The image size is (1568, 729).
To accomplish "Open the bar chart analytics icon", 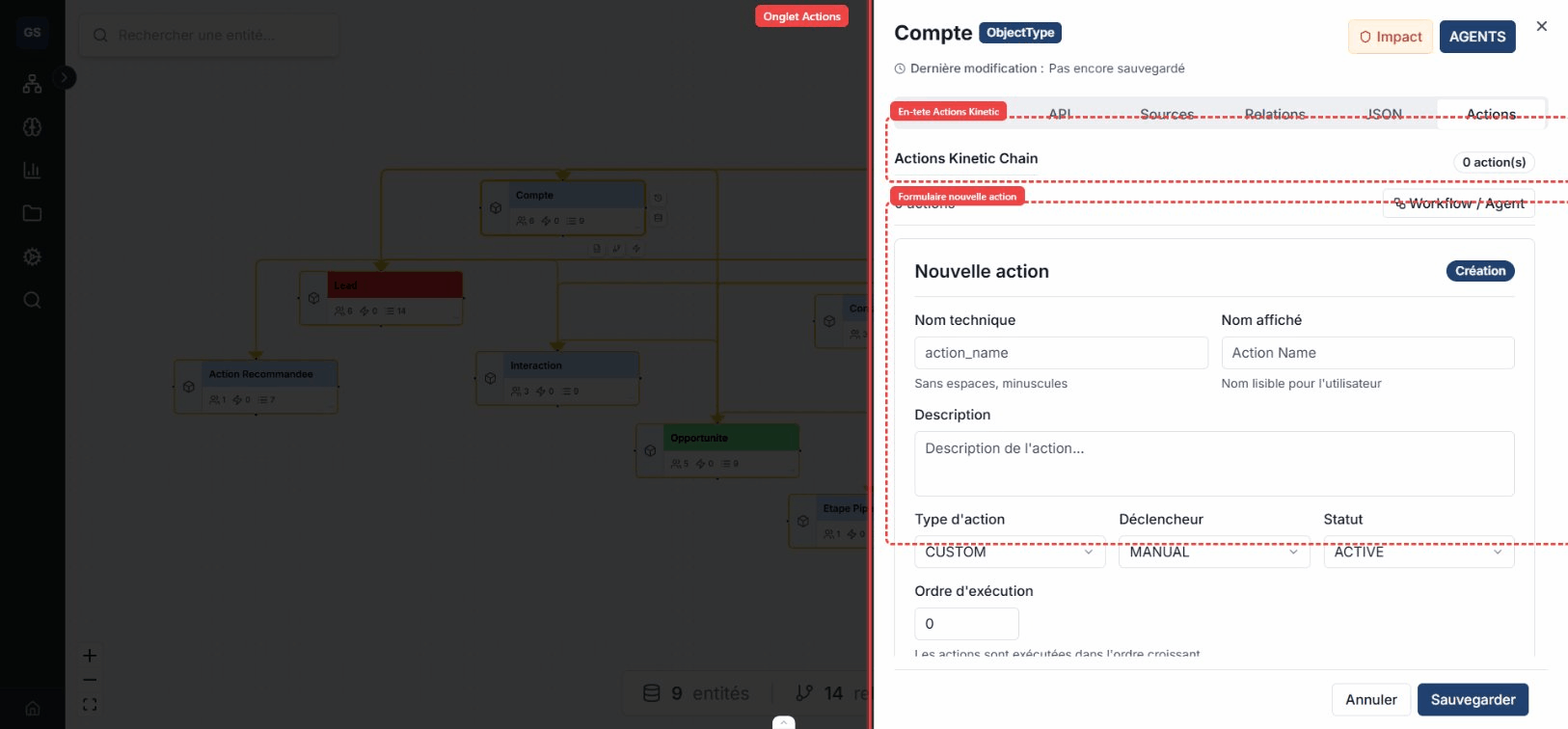I will click(x=32, y=171).
